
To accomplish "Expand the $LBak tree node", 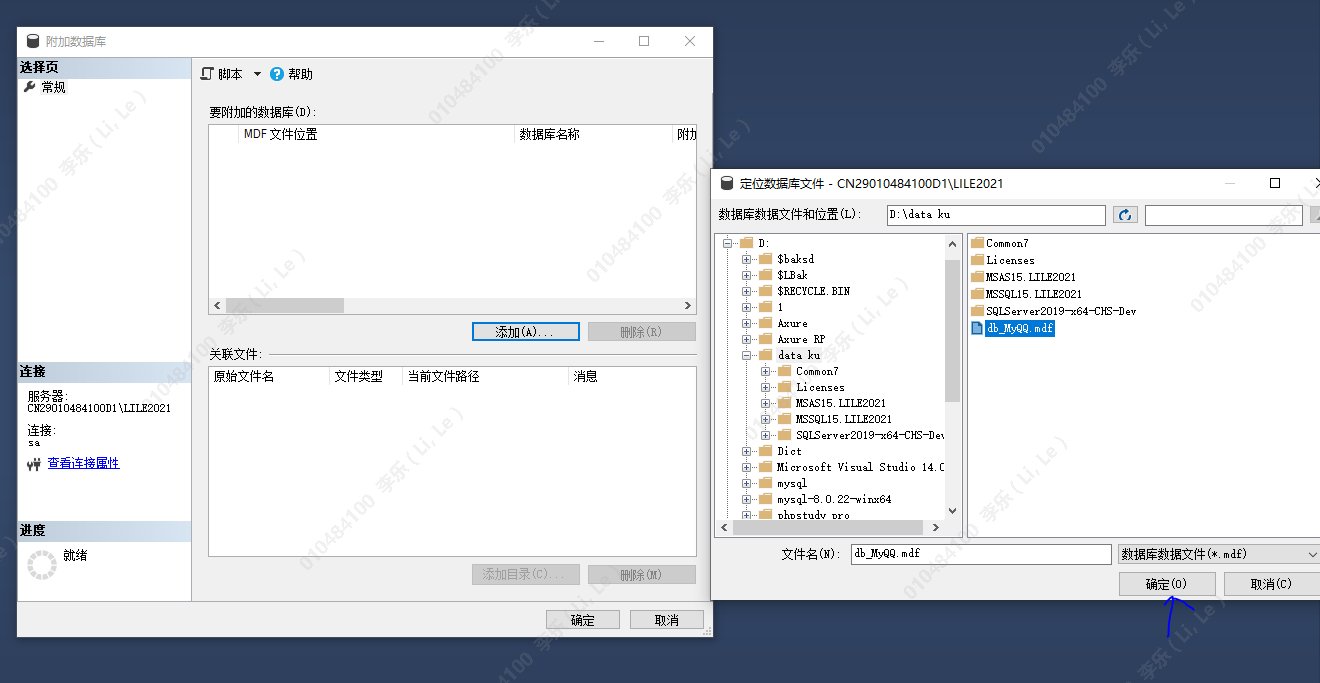I will [x=747, y=275].
